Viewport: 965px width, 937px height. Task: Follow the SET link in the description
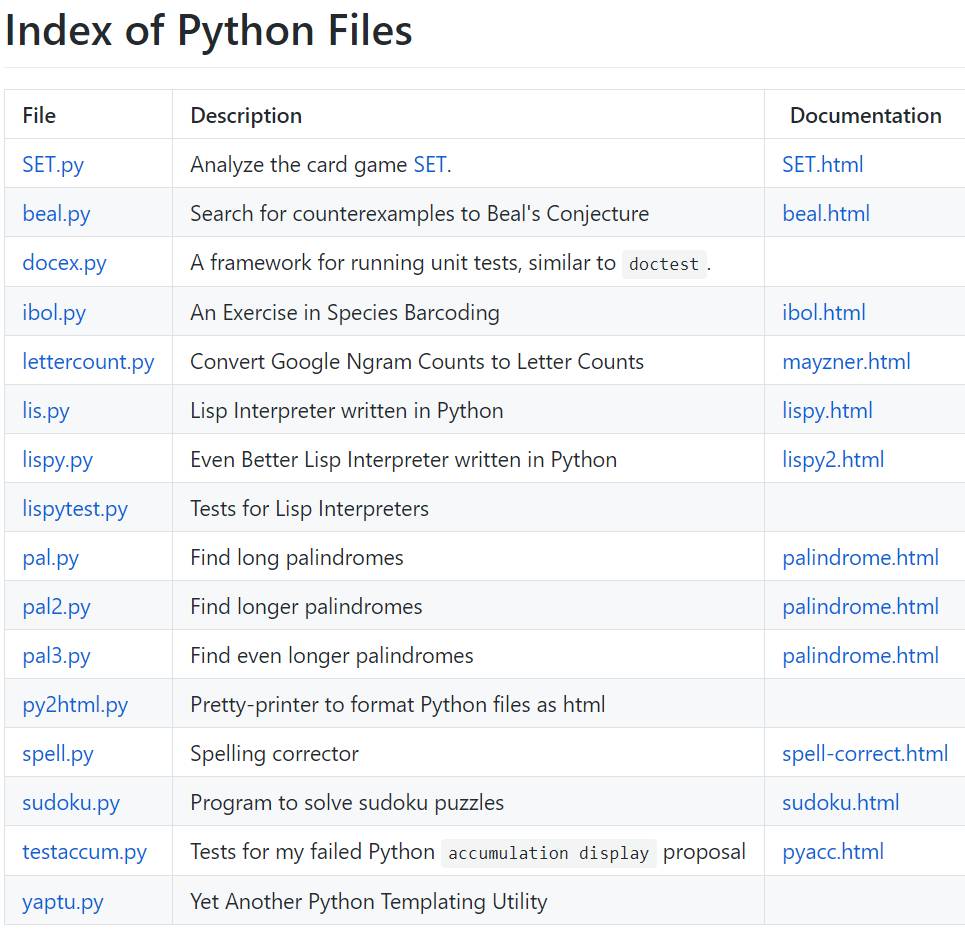point(430,165)
